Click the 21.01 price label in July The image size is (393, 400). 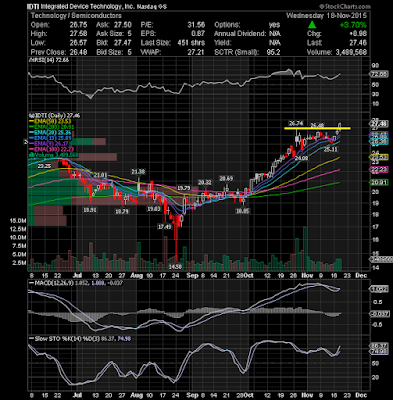tap(100, 175)
